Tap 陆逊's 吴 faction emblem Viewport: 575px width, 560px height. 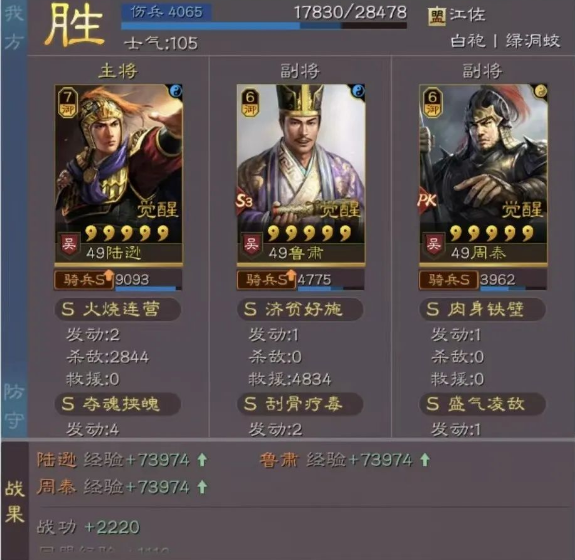click(x=69, y=245)
